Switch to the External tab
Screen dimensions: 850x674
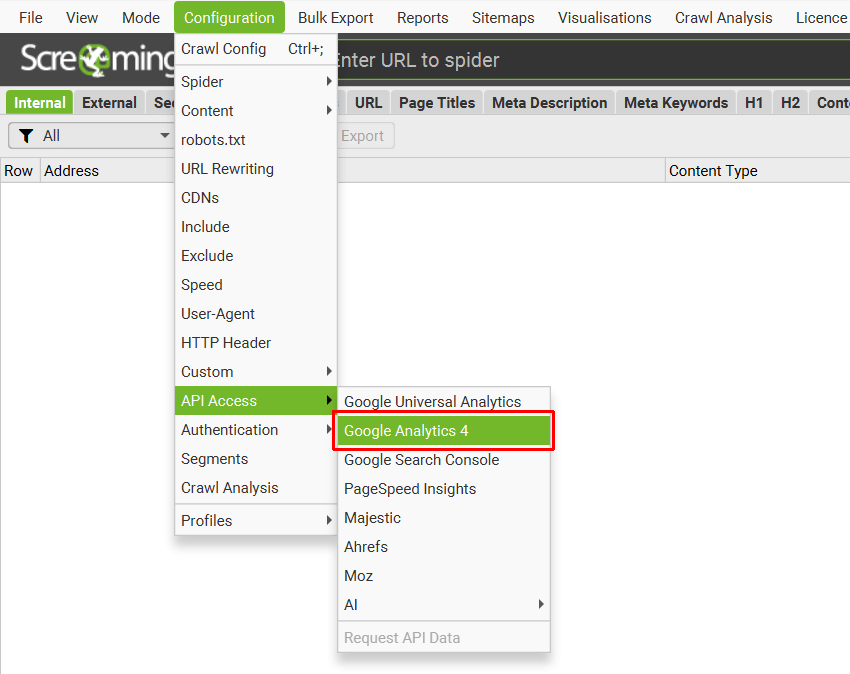pos(109,102)
